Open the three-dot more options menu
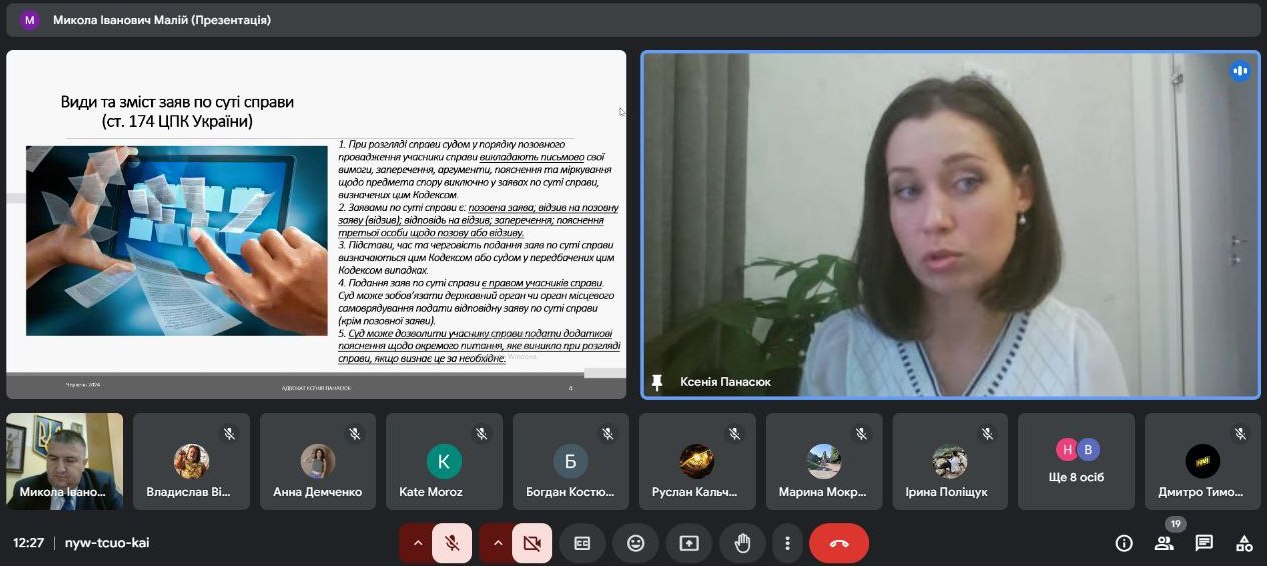 788,543
